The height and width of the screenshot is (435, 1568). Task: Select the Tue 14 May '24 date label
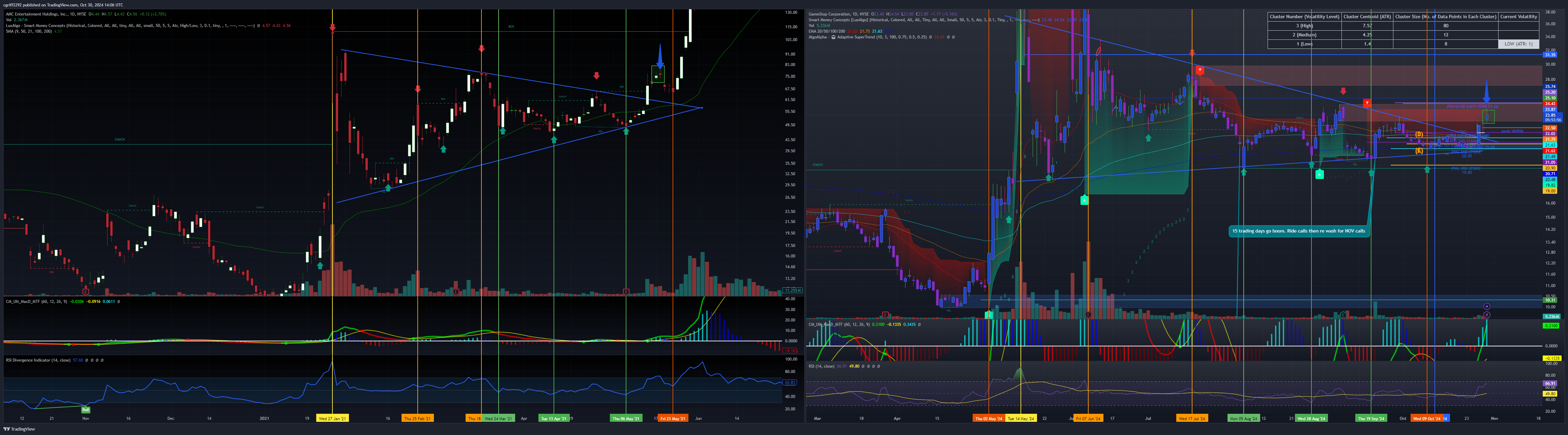point(1021,418)
